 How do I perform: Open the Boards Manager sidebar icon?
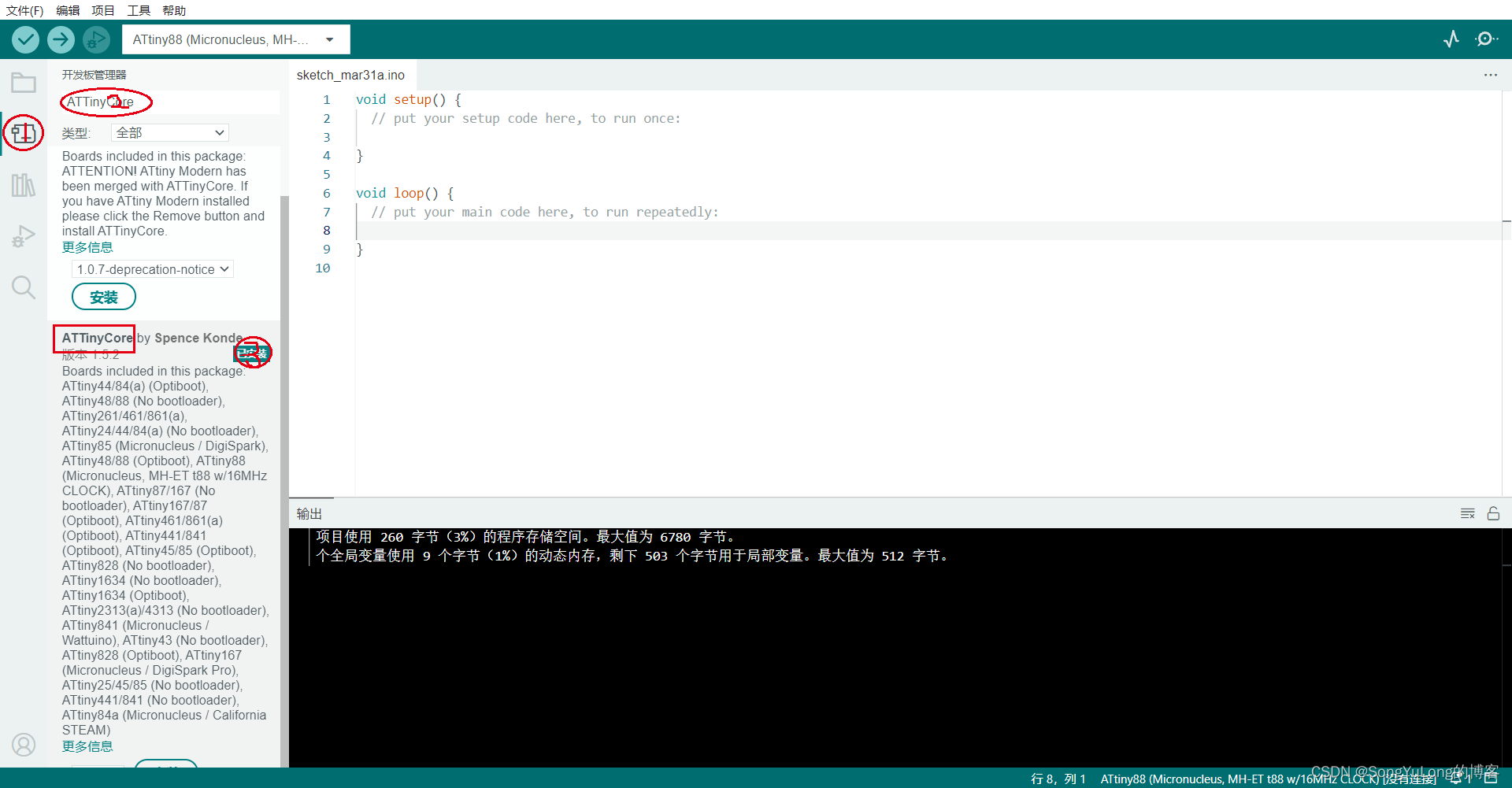23,133
